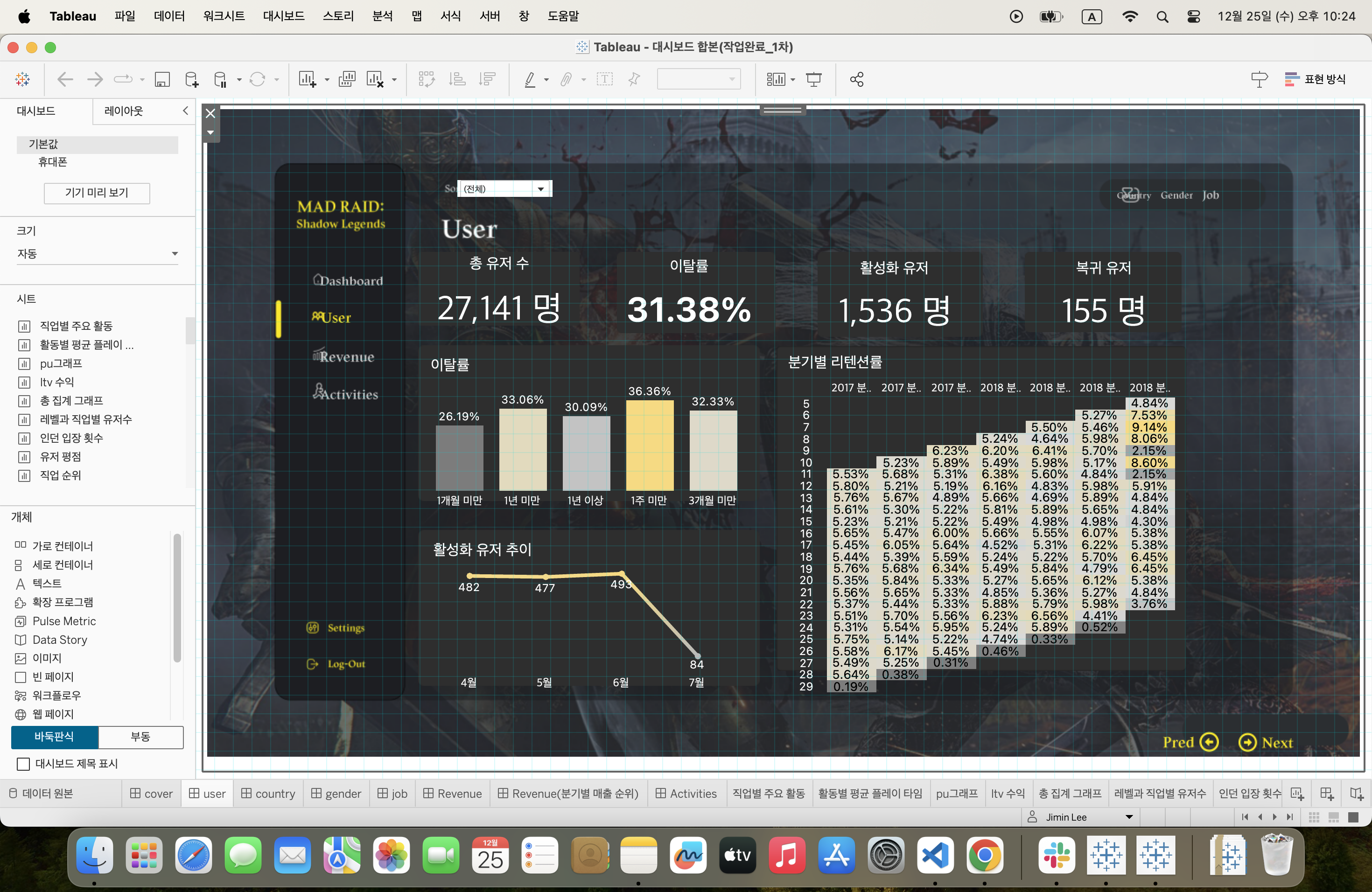The height and width of the screenshot is (892, 1372).
Task: Select the 부동 layout toggle
Action: (140, 737)
